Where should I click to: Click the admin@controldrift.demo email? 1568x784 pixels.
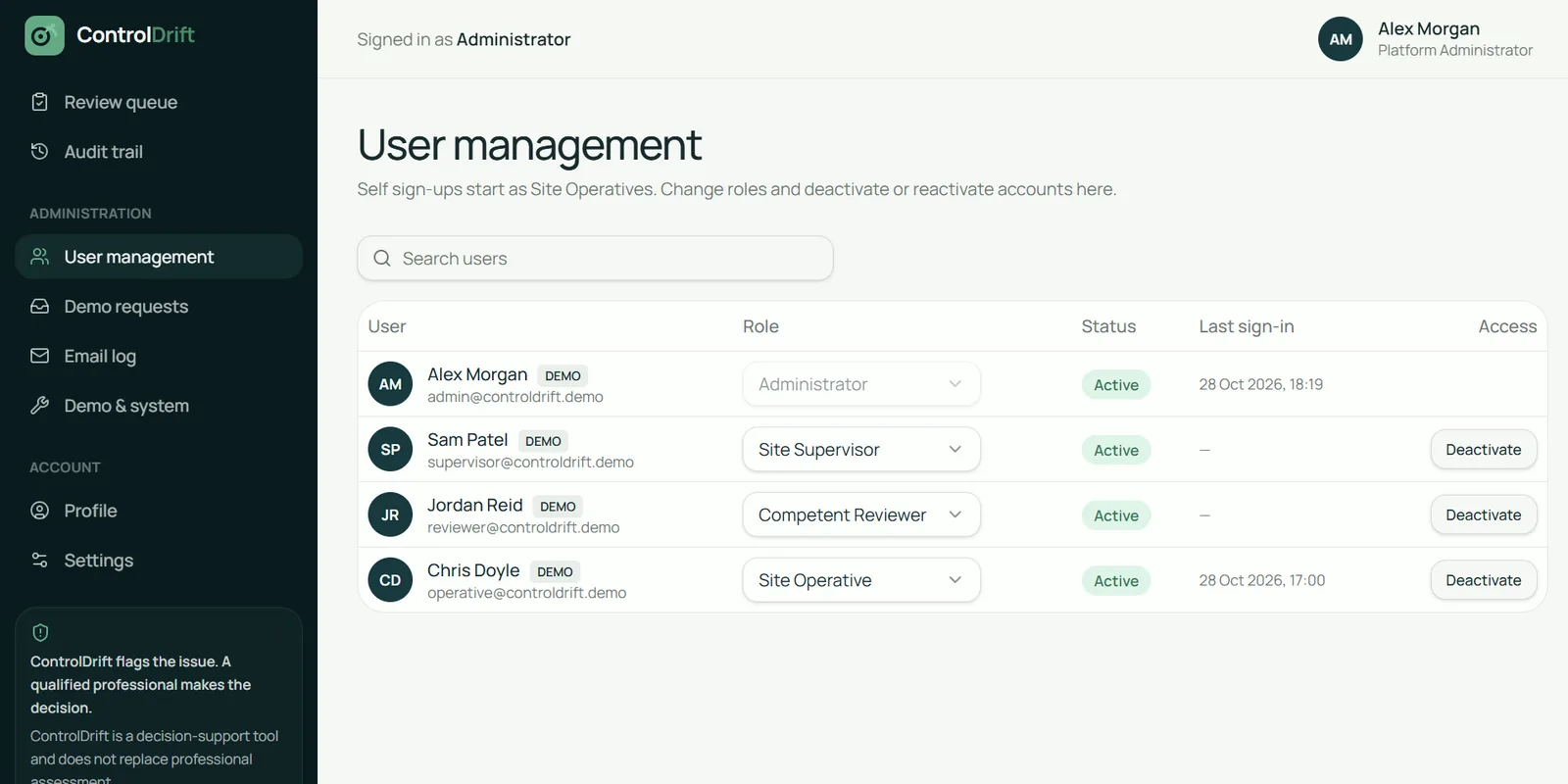coord(515,397)
